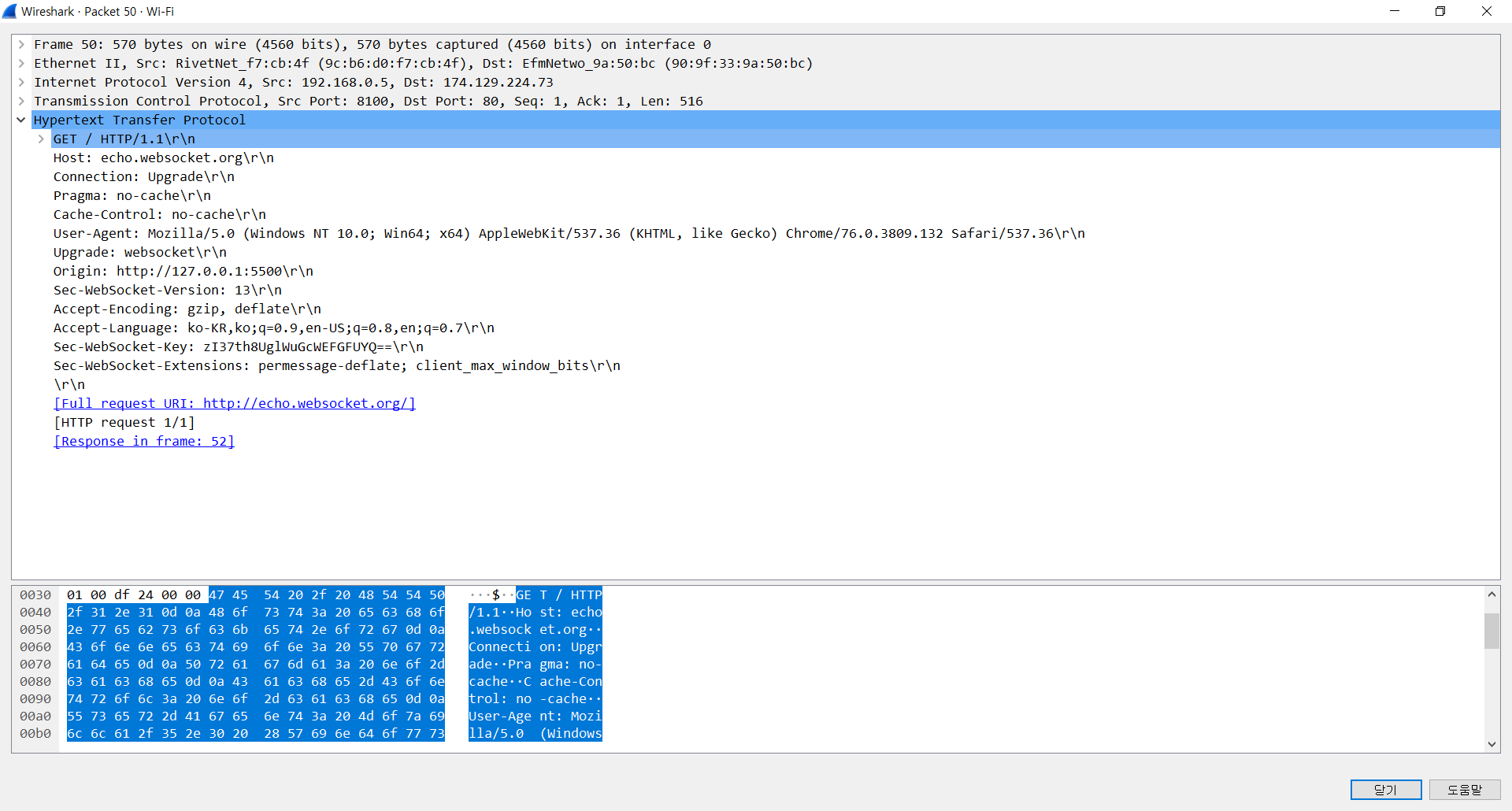Expand the Frame 50 tree node

[21, 44]
